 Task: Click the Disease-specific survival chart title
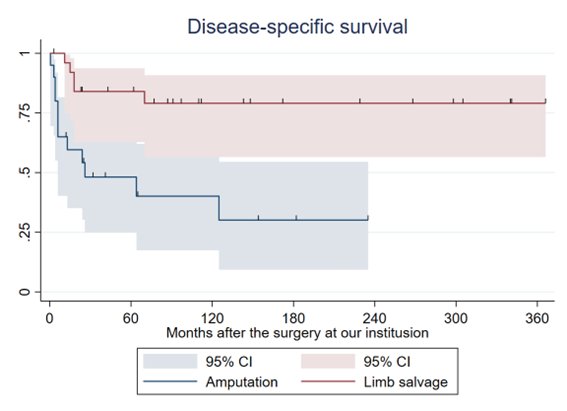point(297,27)
